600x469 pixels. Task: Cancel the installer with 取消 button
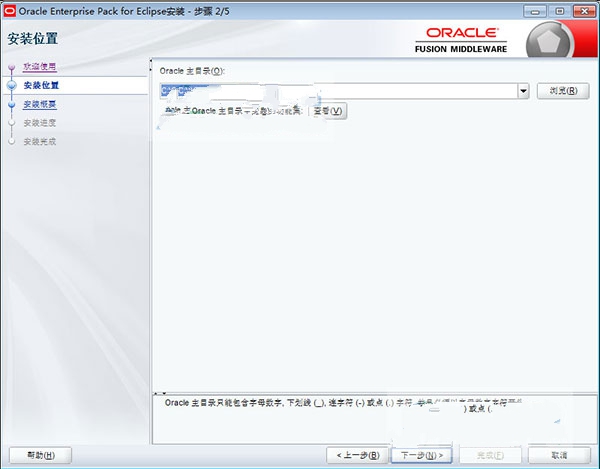(x=559, y=455)
